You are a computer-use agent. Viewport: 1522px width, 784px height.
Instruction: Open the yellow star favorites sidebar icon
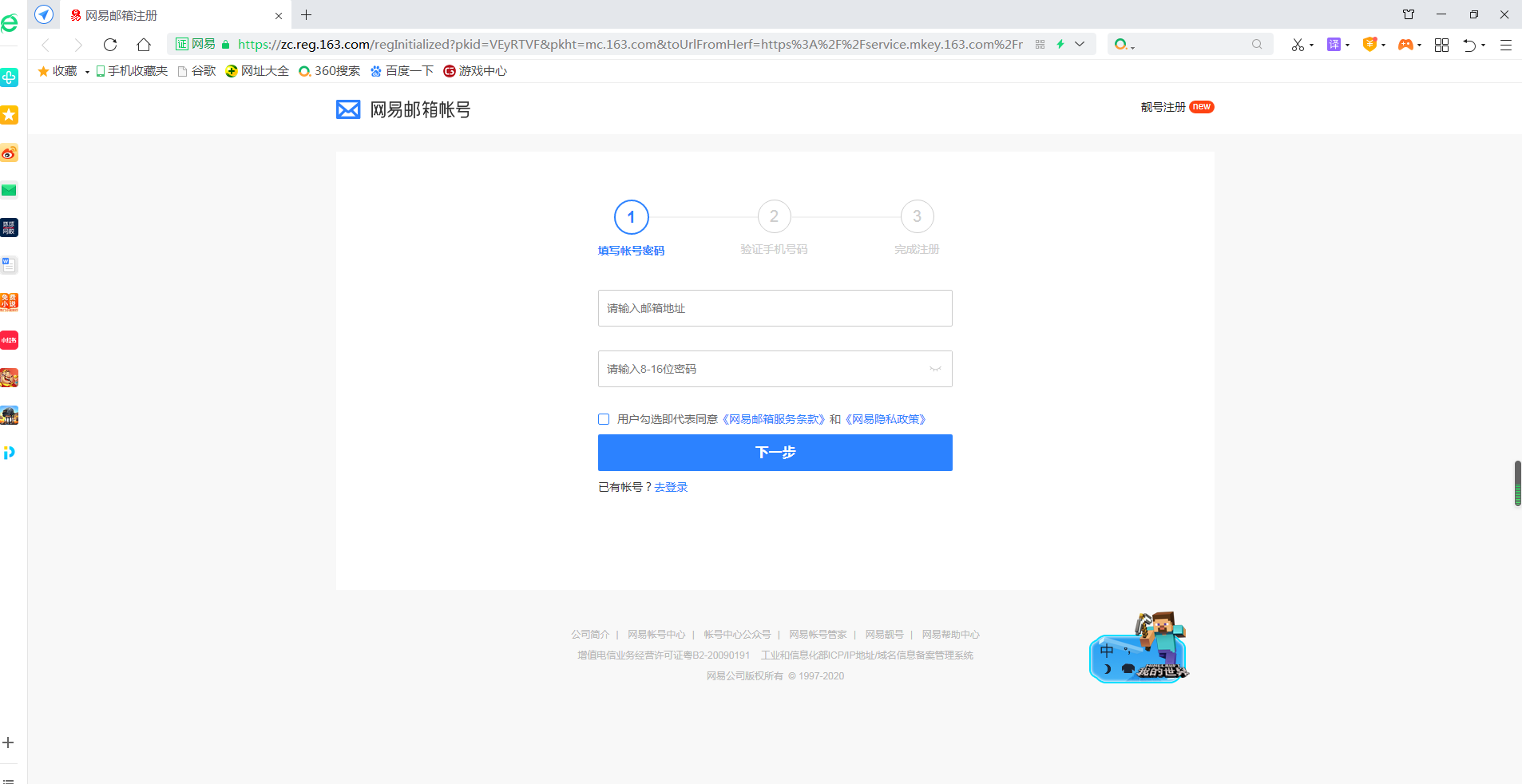tap(9, 115)
